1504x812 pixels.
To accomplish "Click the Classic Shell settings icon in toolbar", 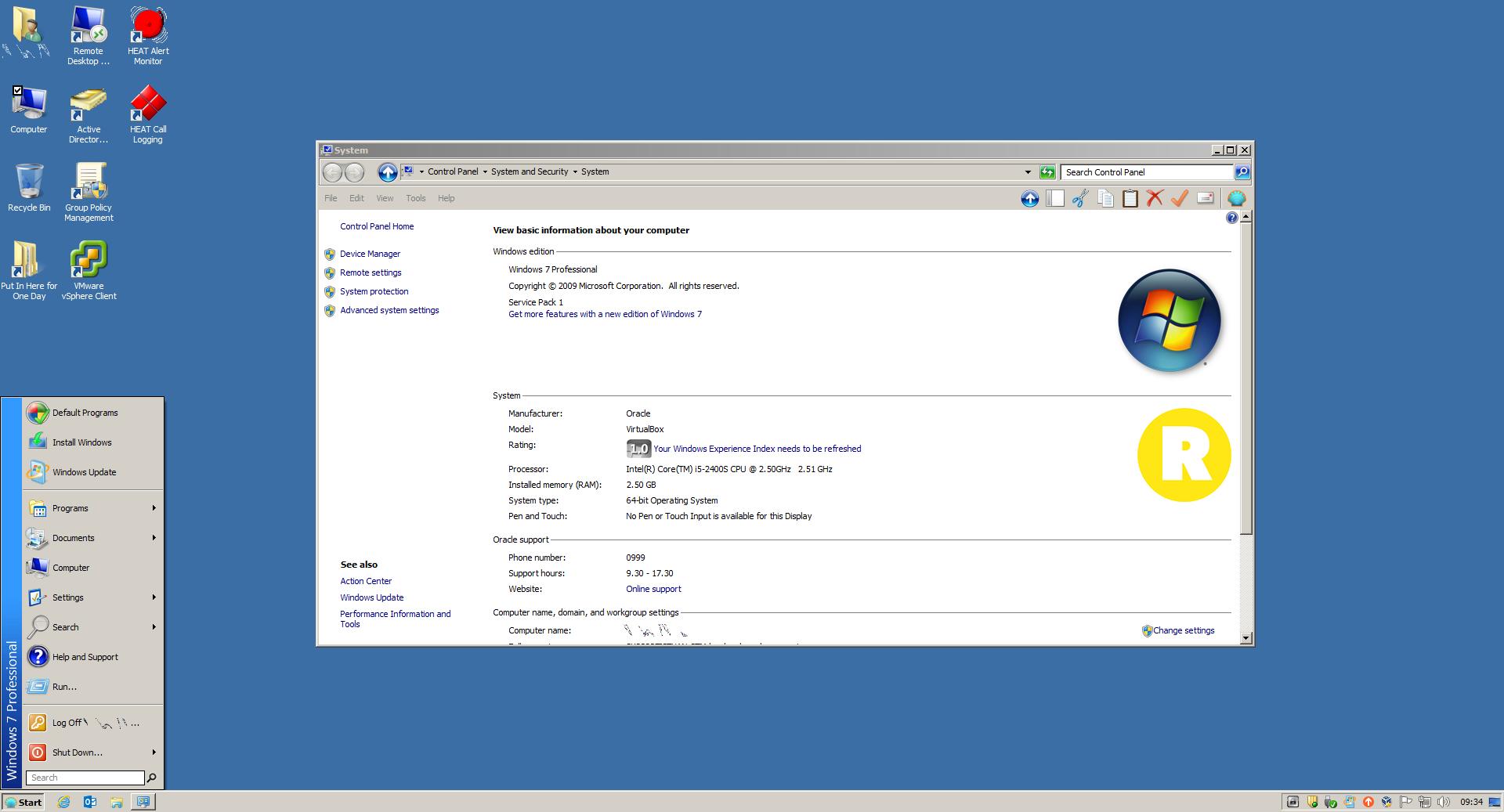I will click(x=1236, y=199).
